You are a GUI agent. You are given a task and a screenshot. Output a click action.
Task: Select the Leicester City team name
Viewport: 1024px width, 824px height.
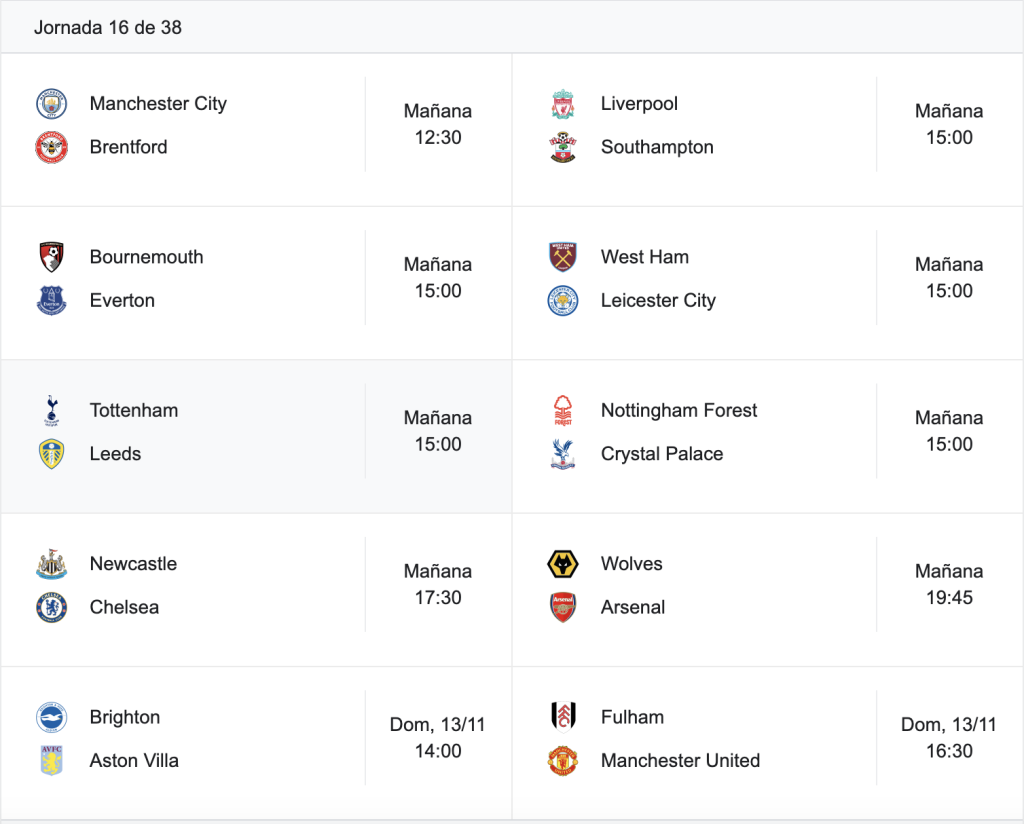pyautogui.click(x=658, y=300)
